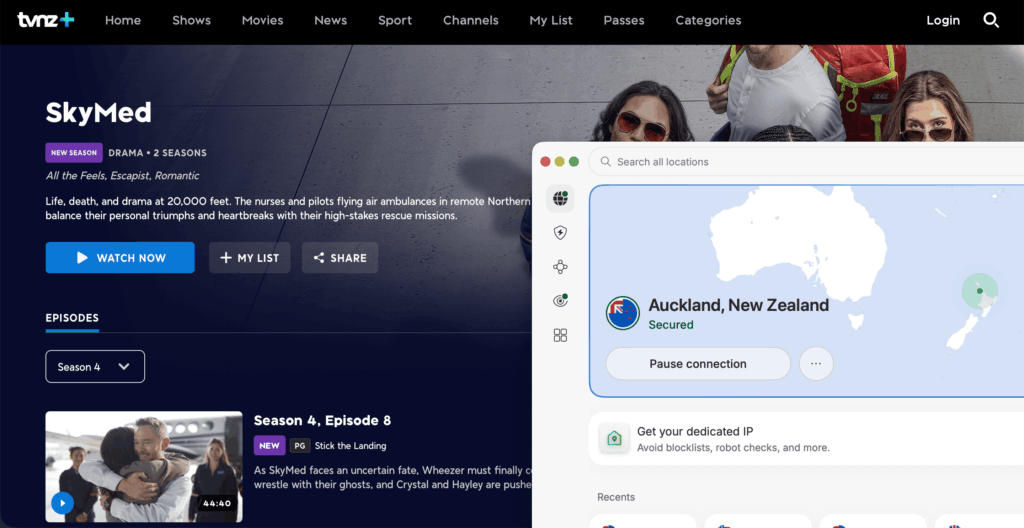The height and width of the screenshot is (528, 1024).
Task: Click the All the Feels, Escapist, Romantic tags
Action: point(123,176)
